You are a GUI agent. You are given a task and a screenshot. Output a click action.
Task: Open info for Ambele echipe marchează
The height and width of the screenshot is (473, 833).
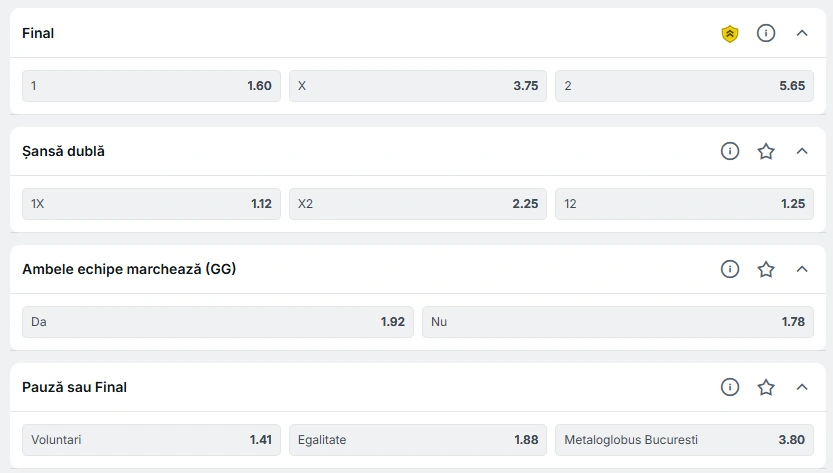tap(730, 269)
